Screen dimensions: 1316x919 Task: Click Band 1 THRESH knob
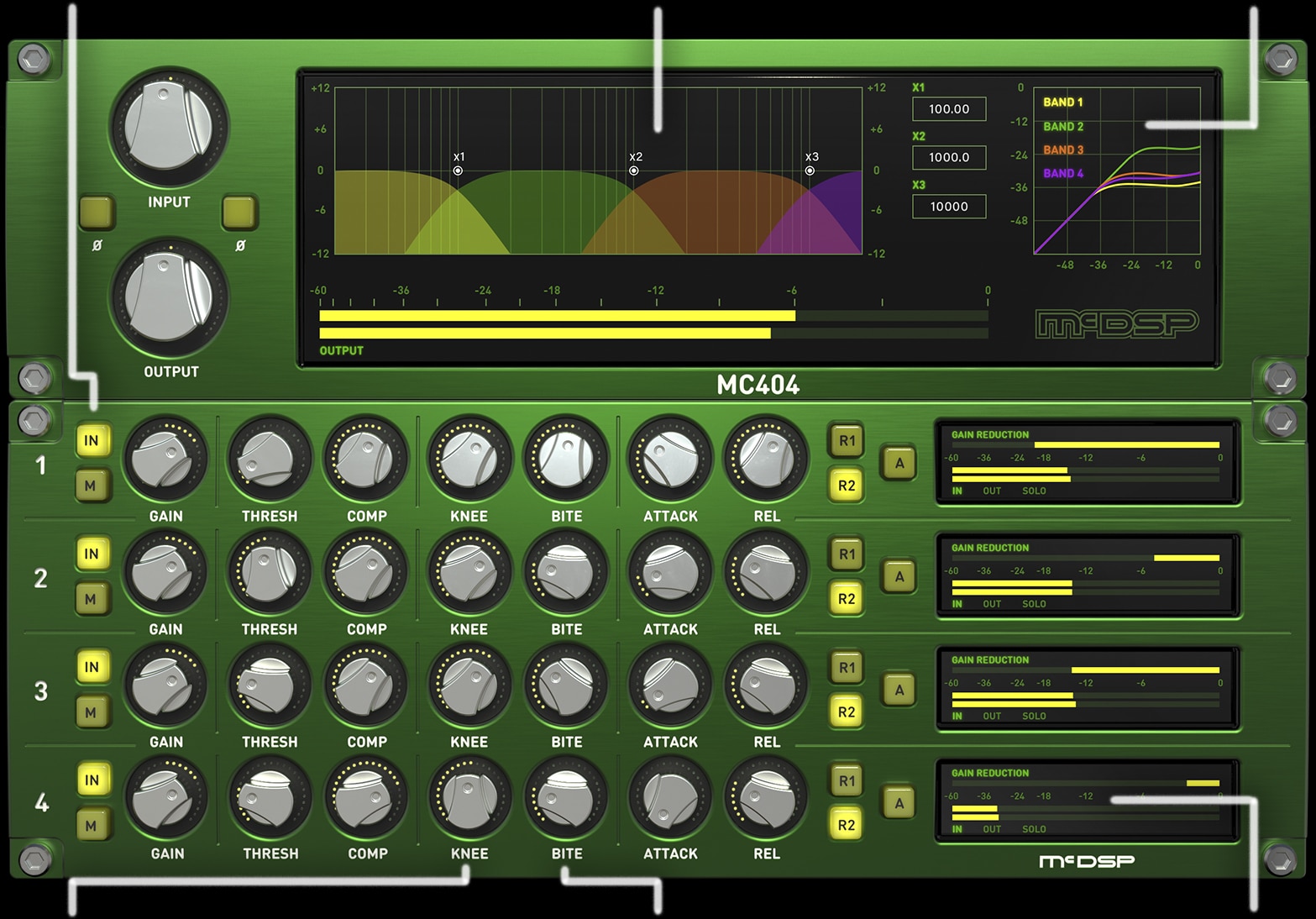coord(269,459)
